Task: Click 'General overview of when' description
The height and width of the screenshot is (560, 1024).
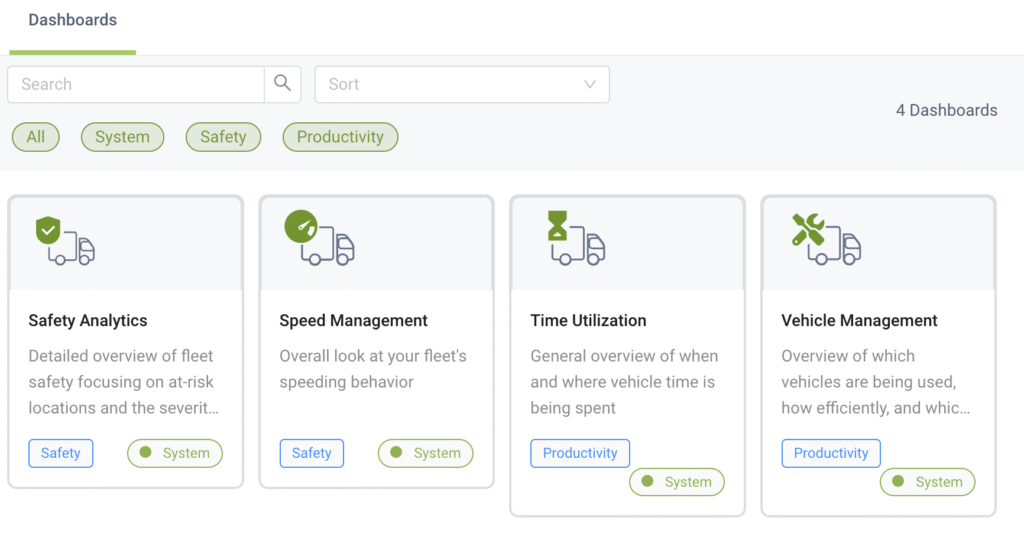Action: click(x=624, y=382)
